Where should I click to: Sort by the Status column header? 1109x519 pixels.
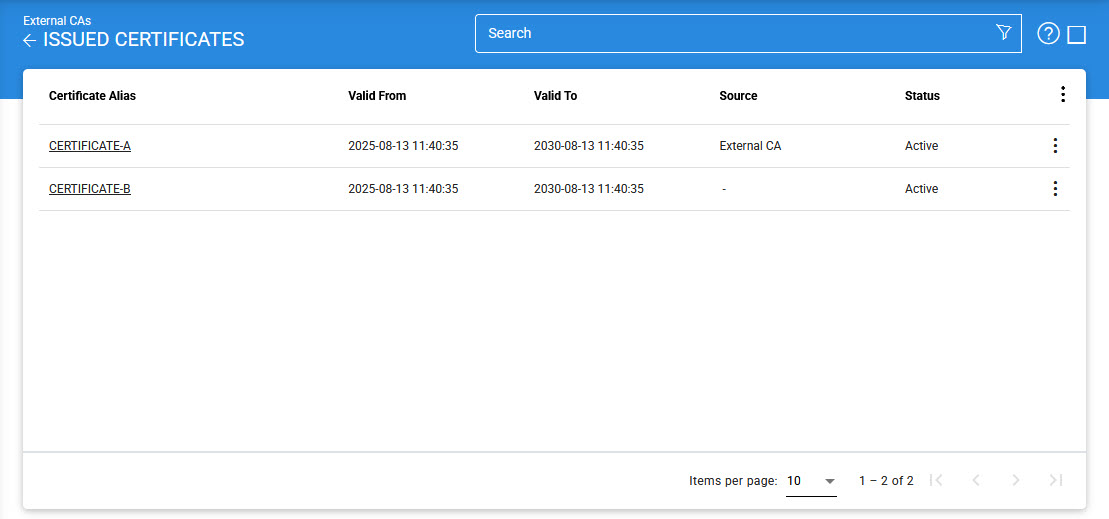[922, 96]
